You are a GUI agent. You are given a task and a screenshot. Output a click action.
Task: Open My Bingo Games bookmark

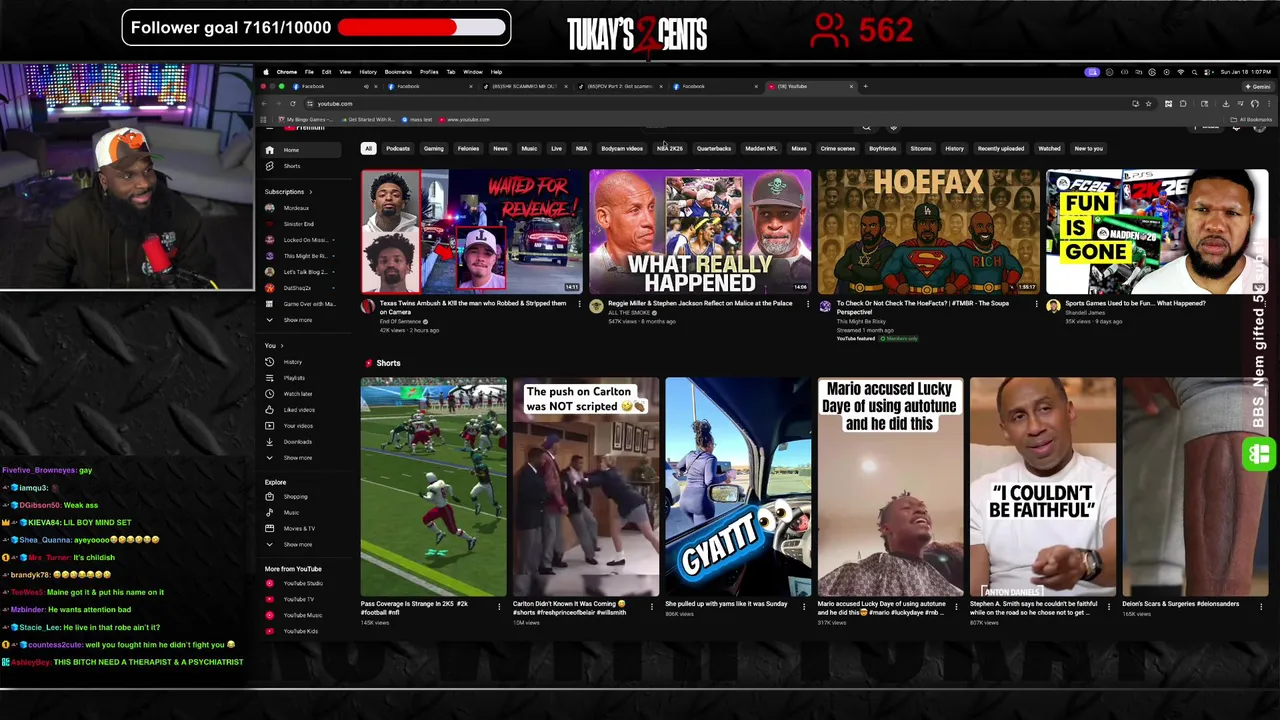pyautogui.click(x=306, y=120)
